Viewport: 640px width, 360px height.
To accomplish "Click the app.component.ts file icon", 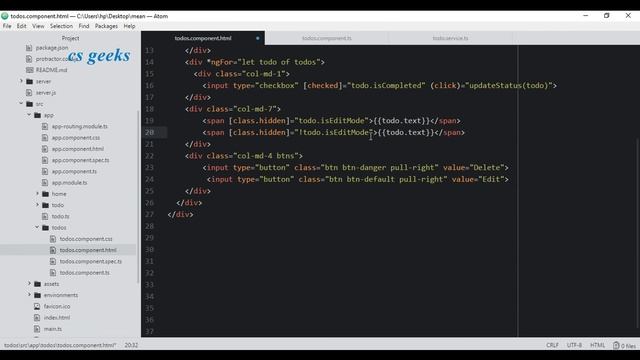I will pos(45,171).
